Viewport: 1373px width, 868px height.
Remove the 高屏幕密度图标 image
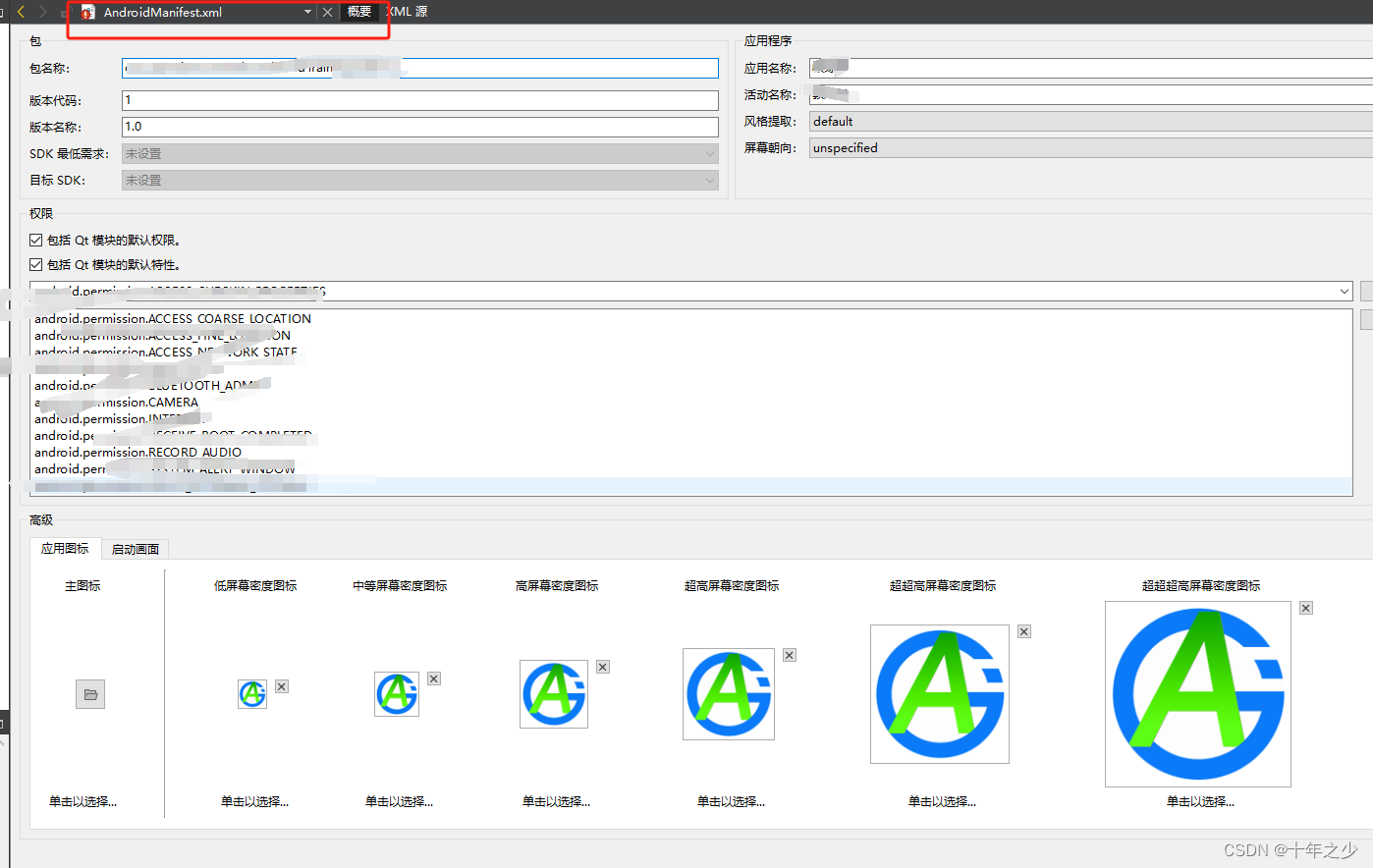603,667
